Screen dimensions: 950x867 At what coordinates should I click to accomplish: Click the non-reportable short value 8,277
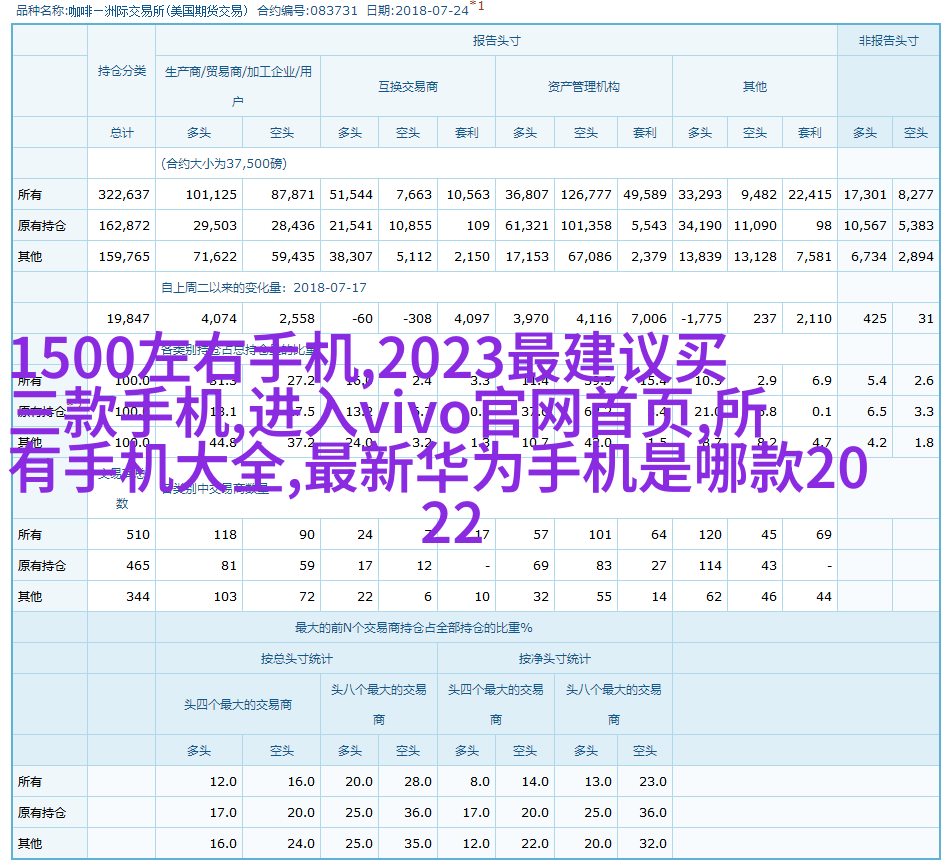pyautogui.click(x=915, y=194)
